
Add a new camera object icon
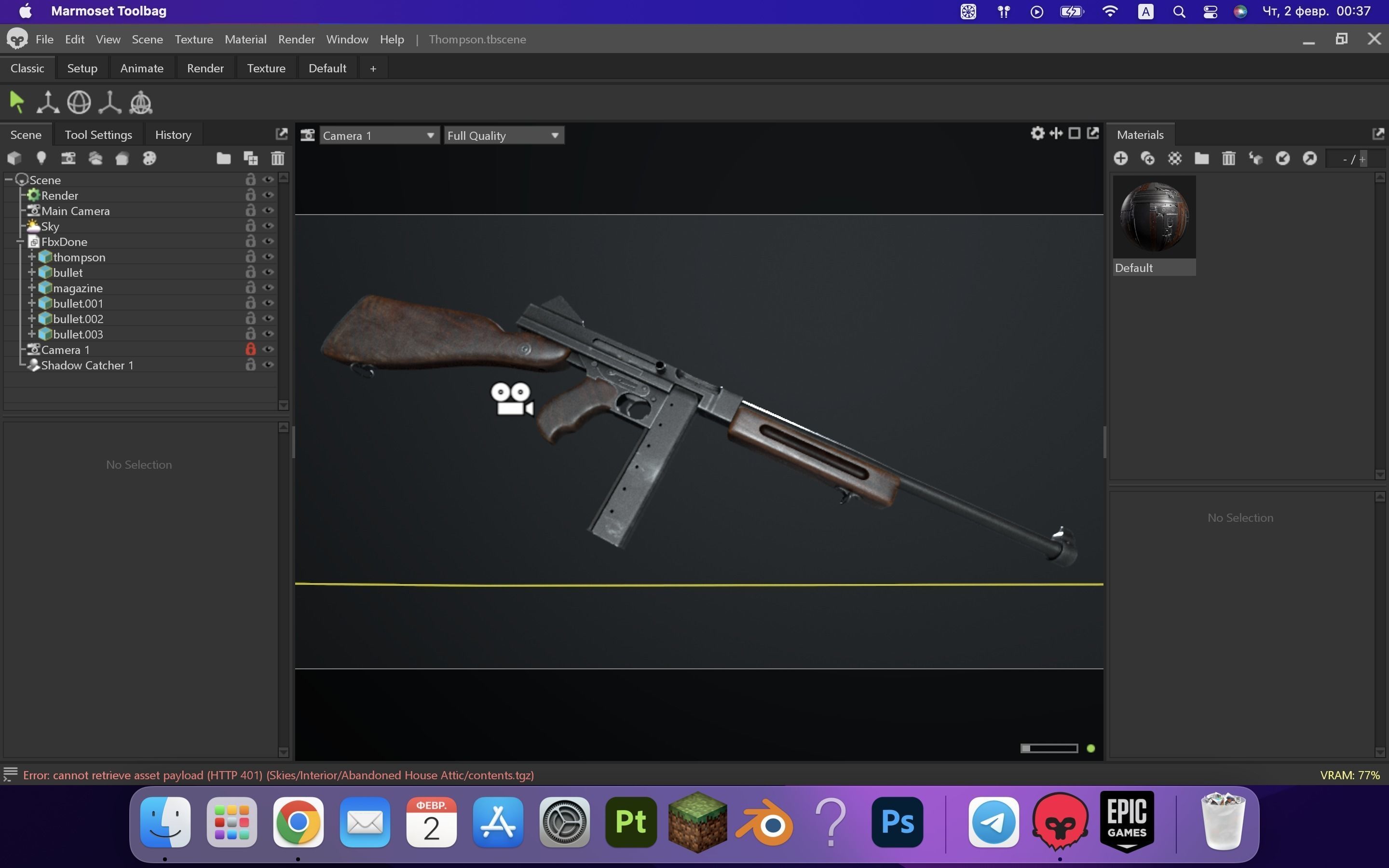pos(68,159)
